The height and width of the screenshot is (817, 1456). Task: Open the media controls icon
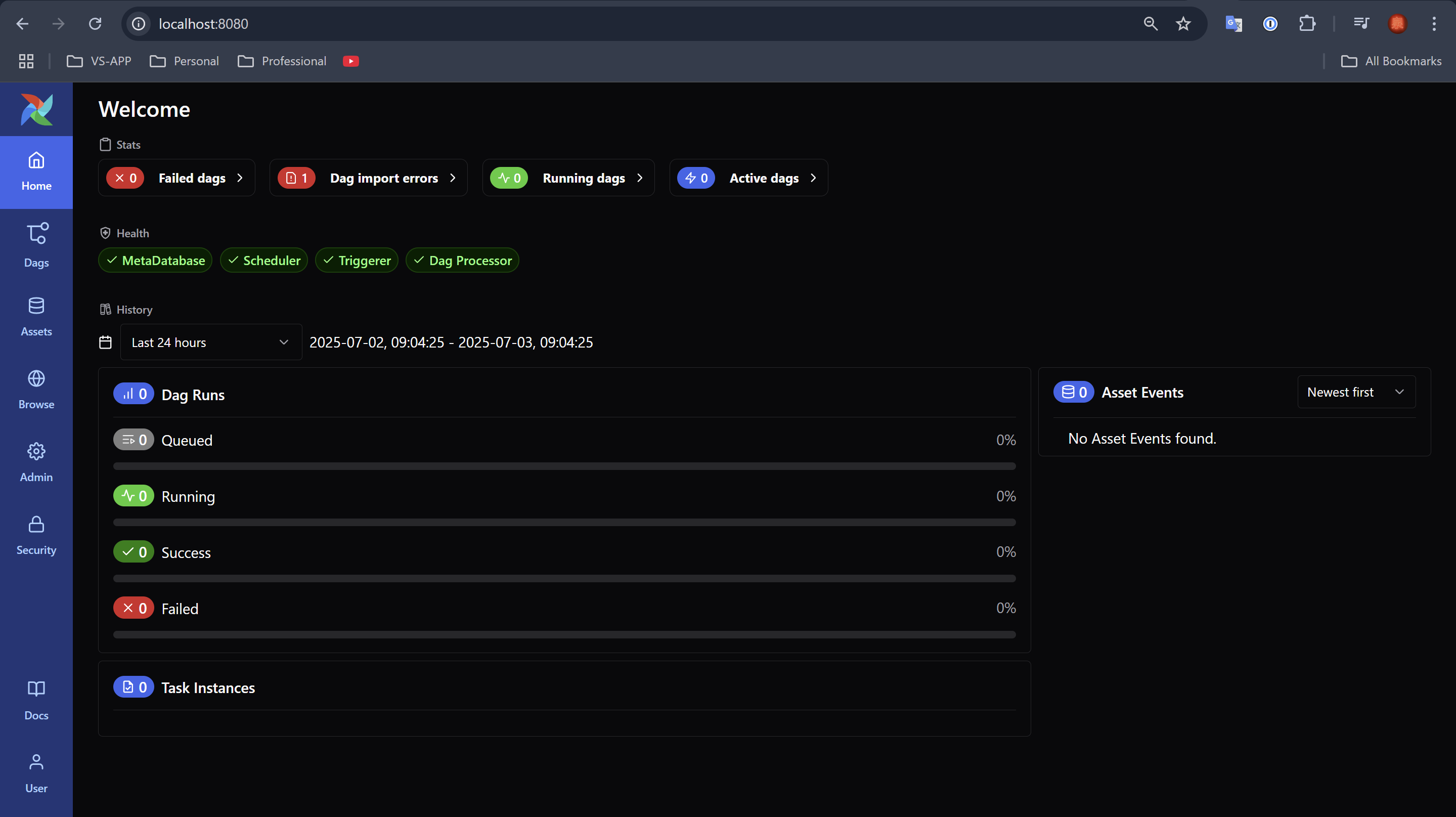1361,24
